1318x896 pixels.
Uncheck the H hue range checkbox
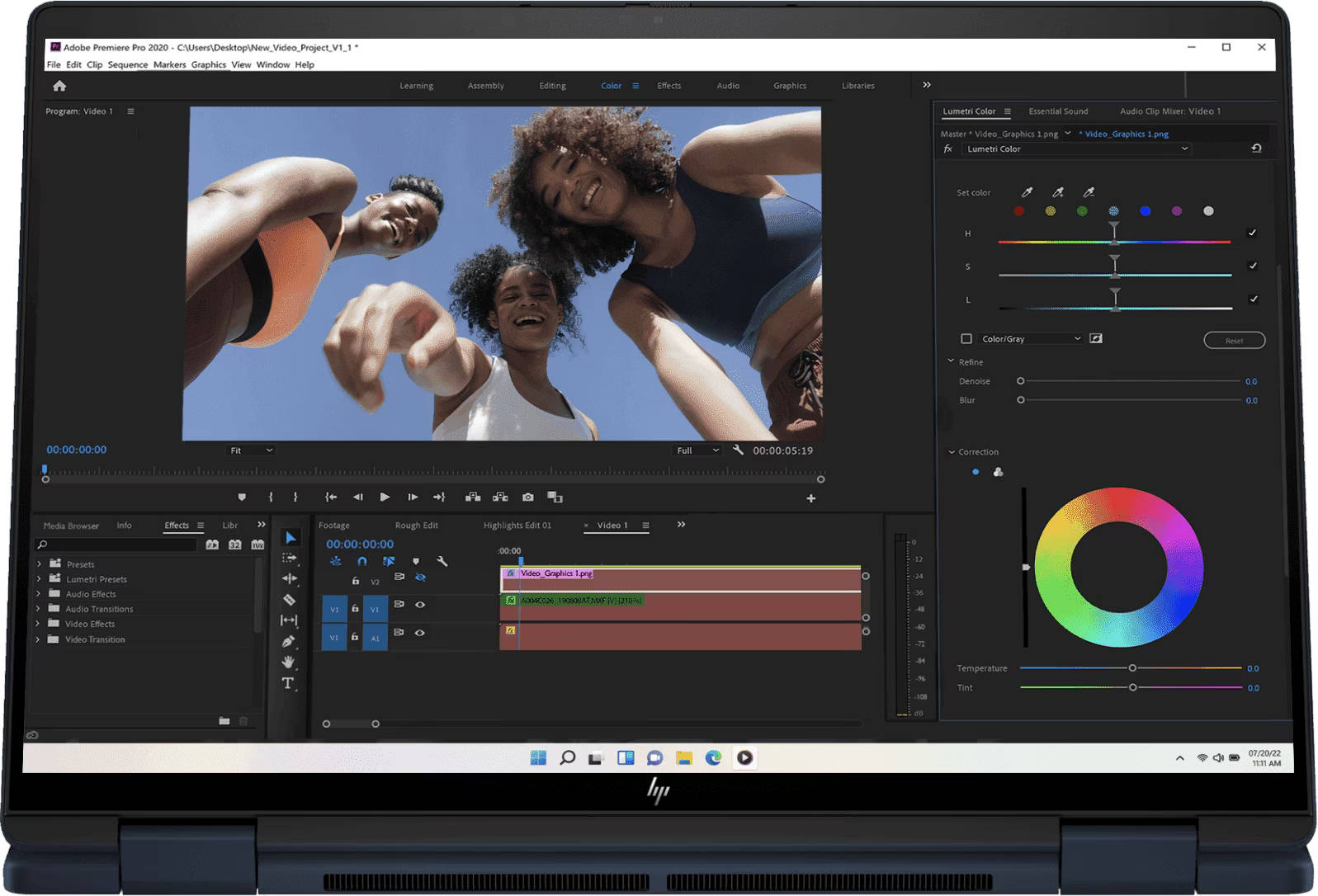point(1253,233)
